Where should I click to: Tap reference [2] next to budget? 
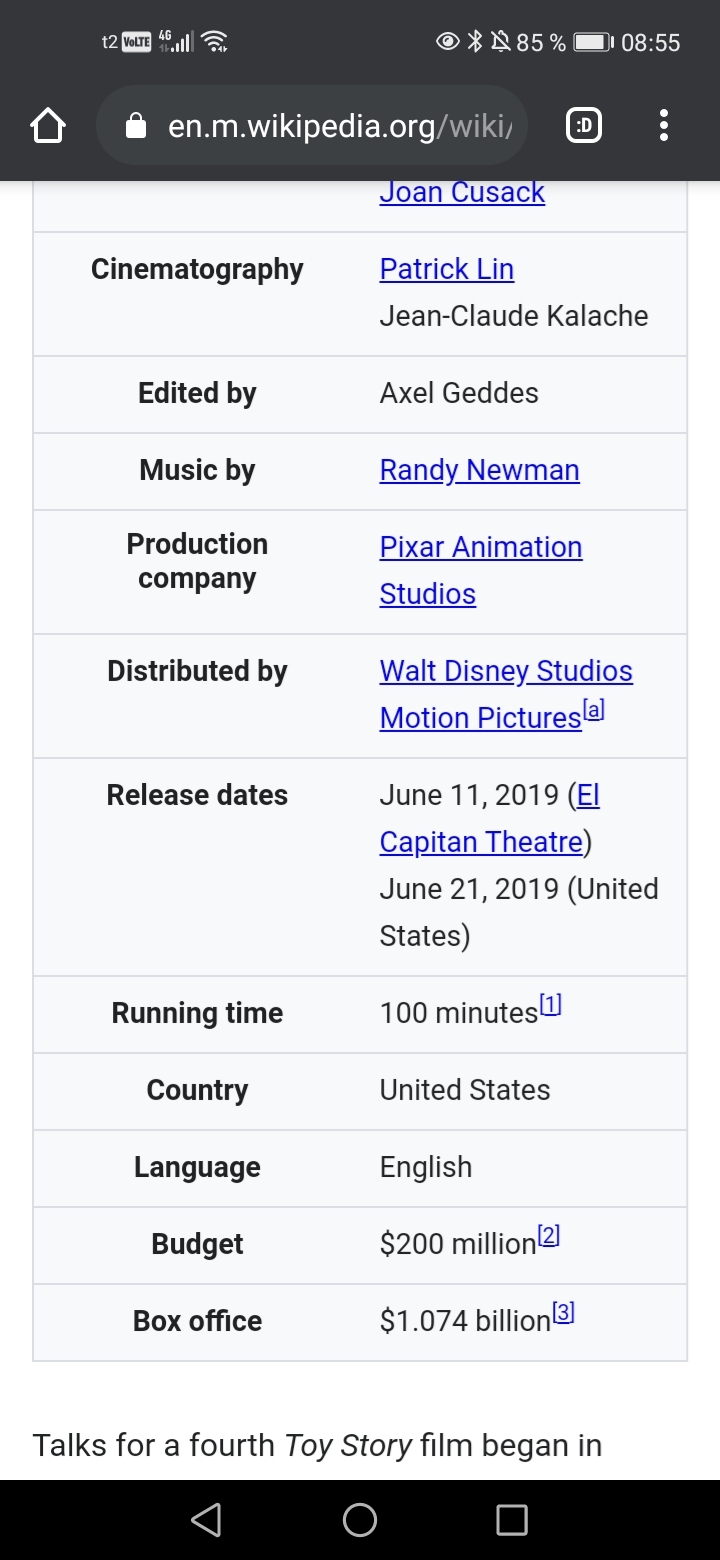(549, 1237)
